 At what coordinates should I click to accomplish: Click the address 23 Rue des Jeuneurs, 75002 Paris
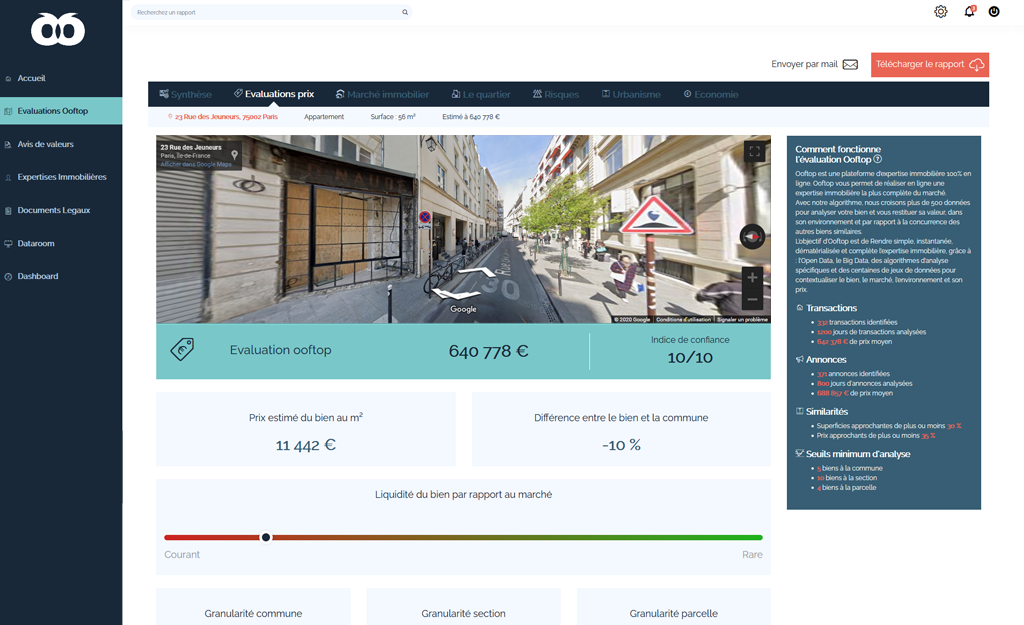tap(227, 117)
